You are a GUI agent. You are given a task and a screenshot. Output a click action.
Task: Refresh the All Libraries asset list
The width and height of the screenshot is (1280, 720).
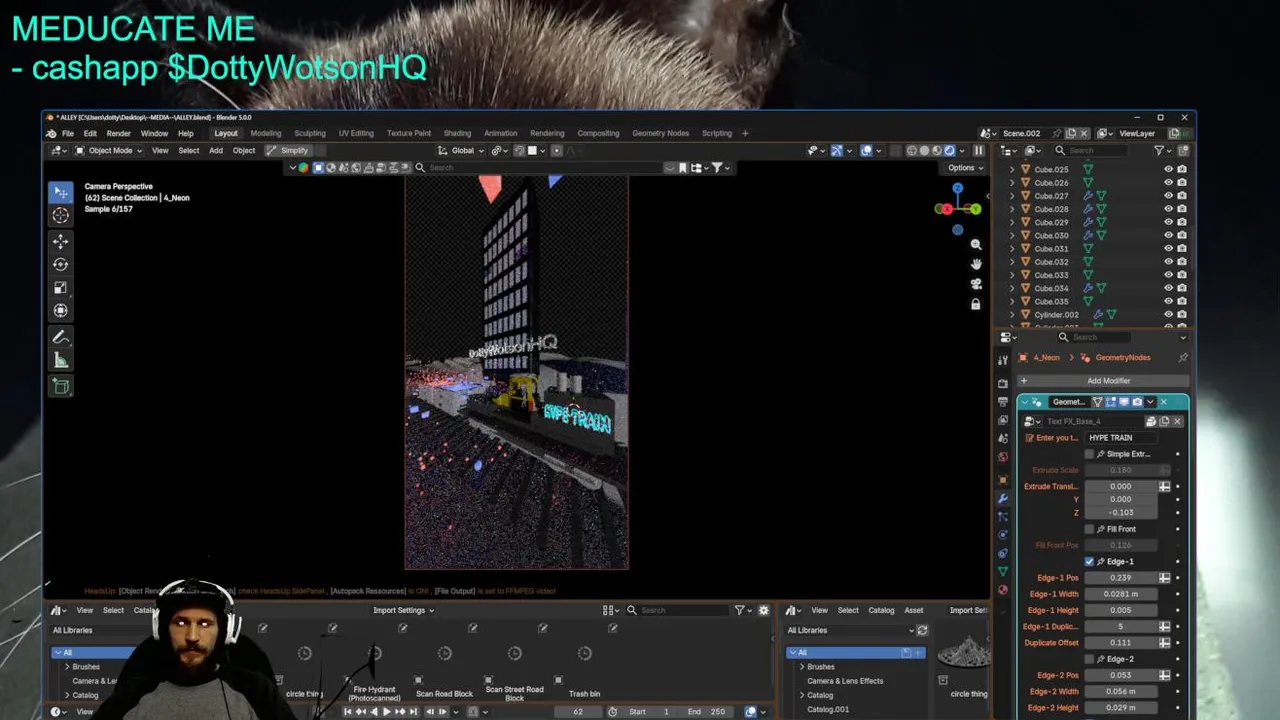pyautogui.click(x=922, y=630)
